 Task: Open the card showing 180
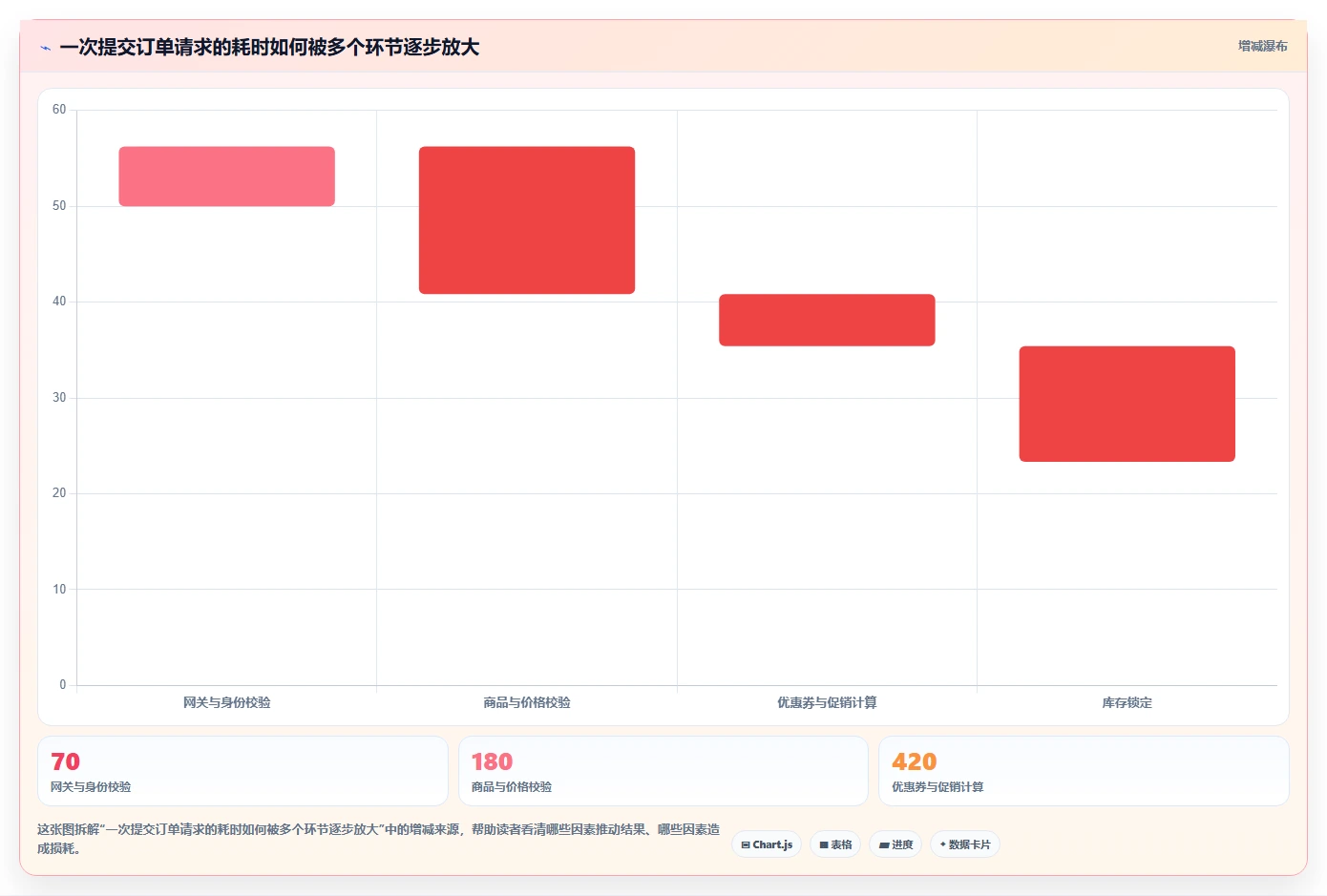pyautogui.click(x=663, y=771)
